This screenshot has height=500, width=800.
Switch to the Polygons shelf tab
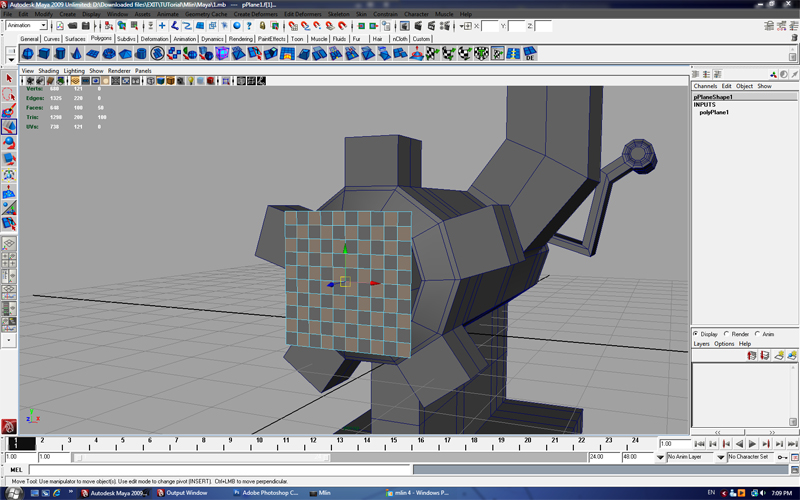point(101,39)
